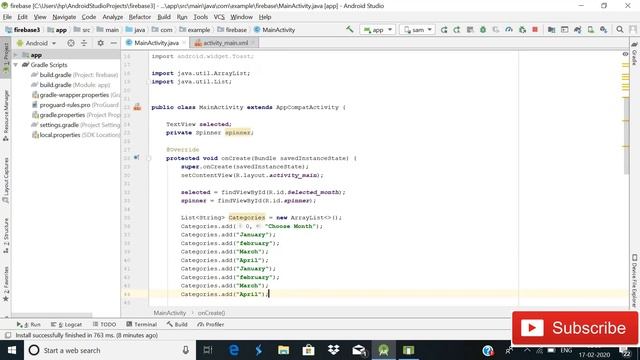Click the Collapse All icon in Project panel
The image size is (640, 360).
[84, 43]
